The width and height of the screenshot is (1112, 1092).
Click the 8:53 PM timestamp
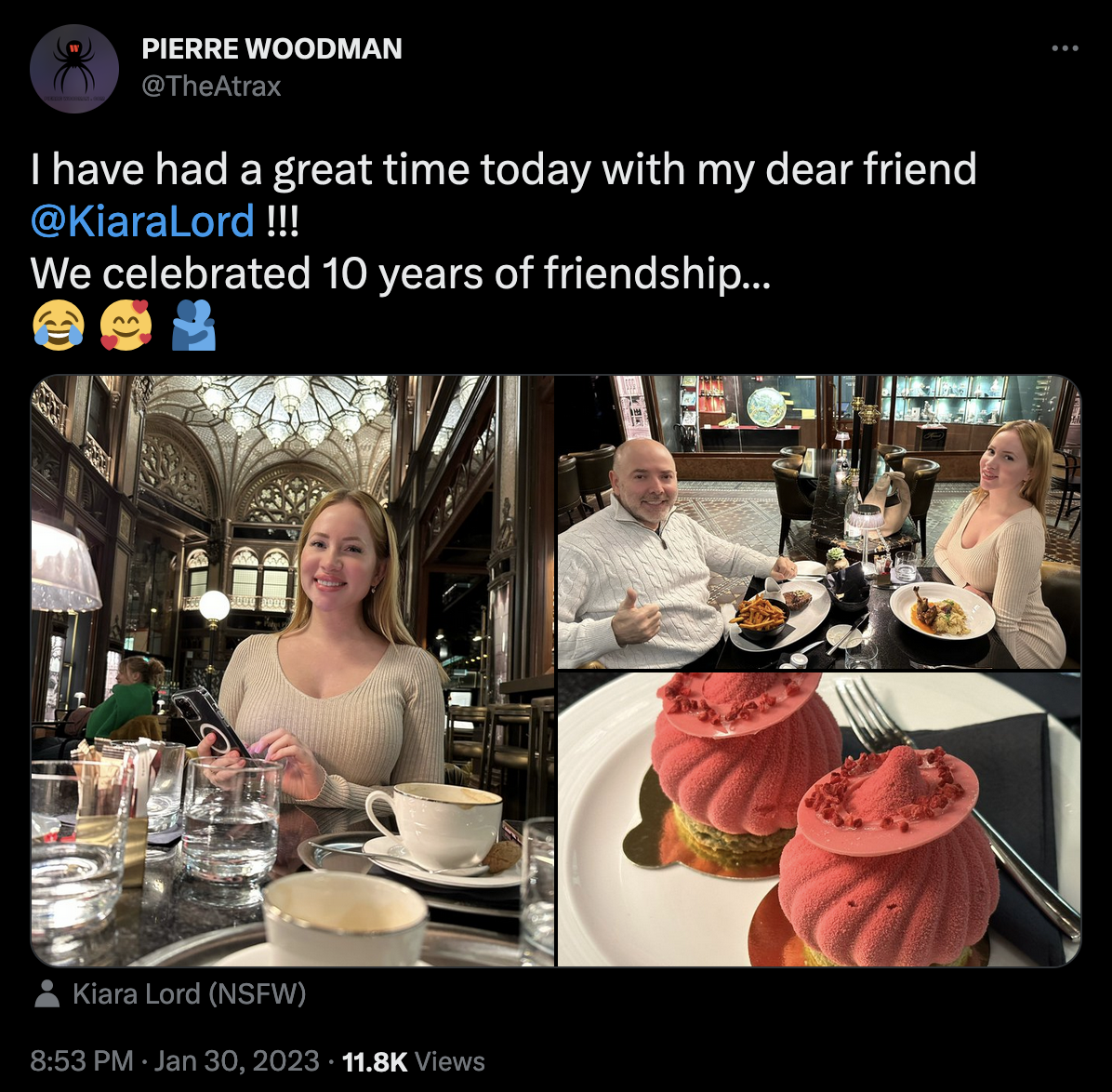coord(82,1061)
